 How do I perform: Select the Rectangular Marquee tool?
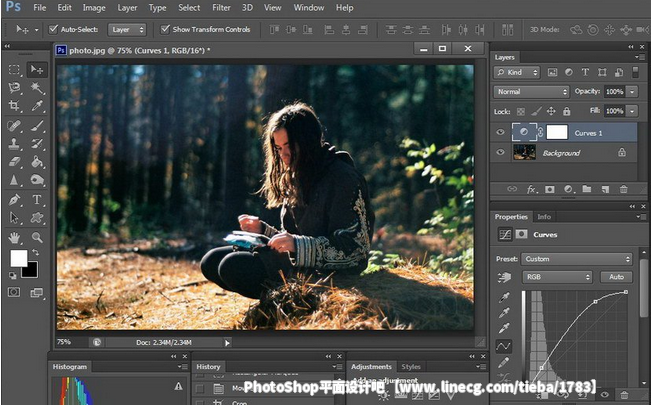(x=14, y=69)
